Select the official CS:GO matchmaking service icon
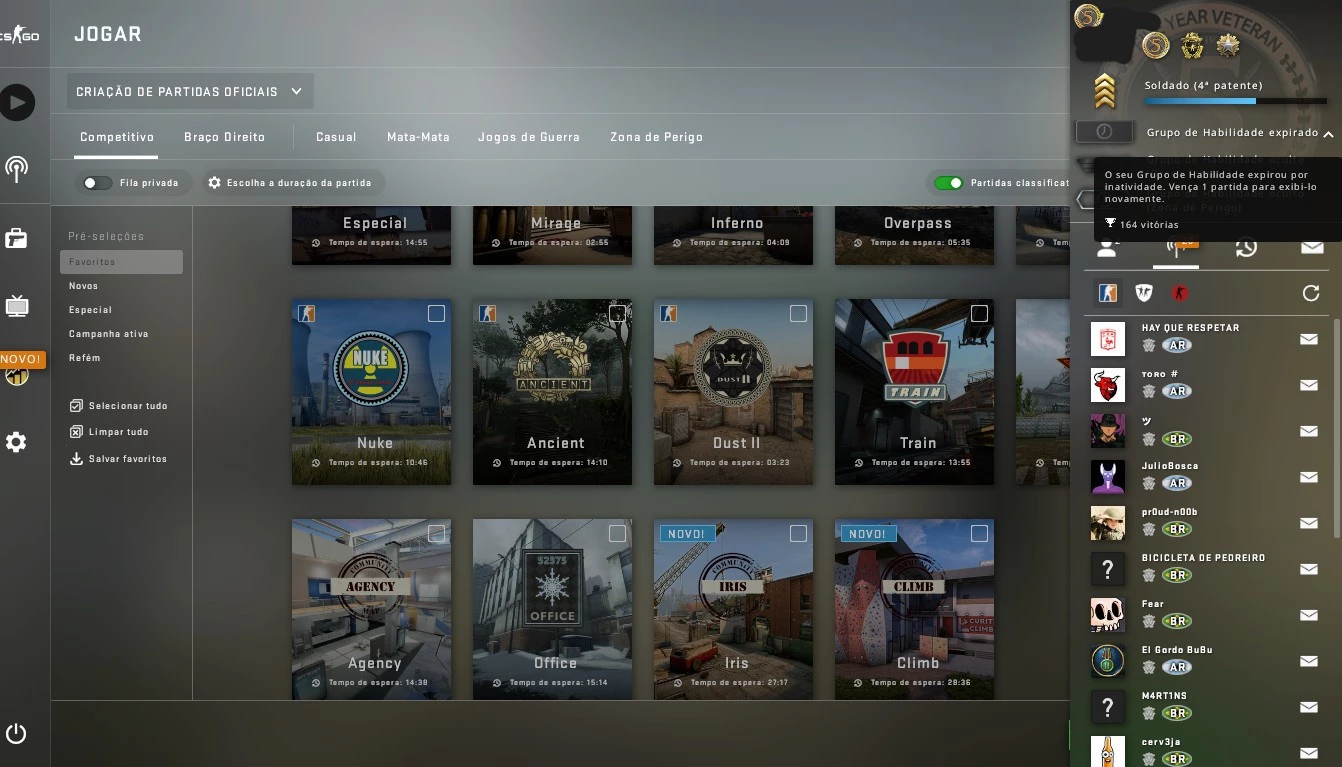 click(x=1108, y=293)
